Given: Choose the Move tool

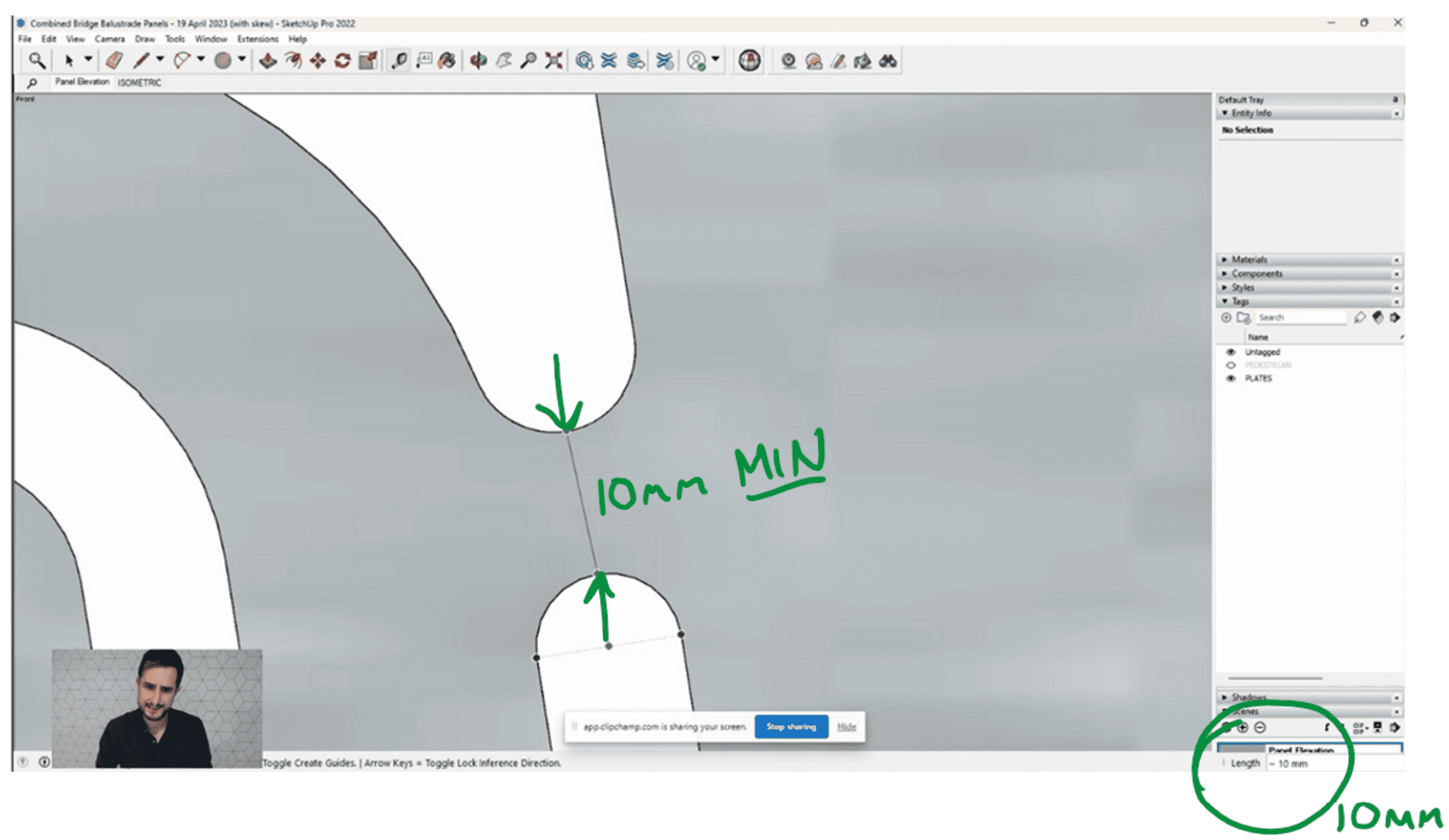Looking at the screenshot, I should pyautogui.click(x=318, y=61).
